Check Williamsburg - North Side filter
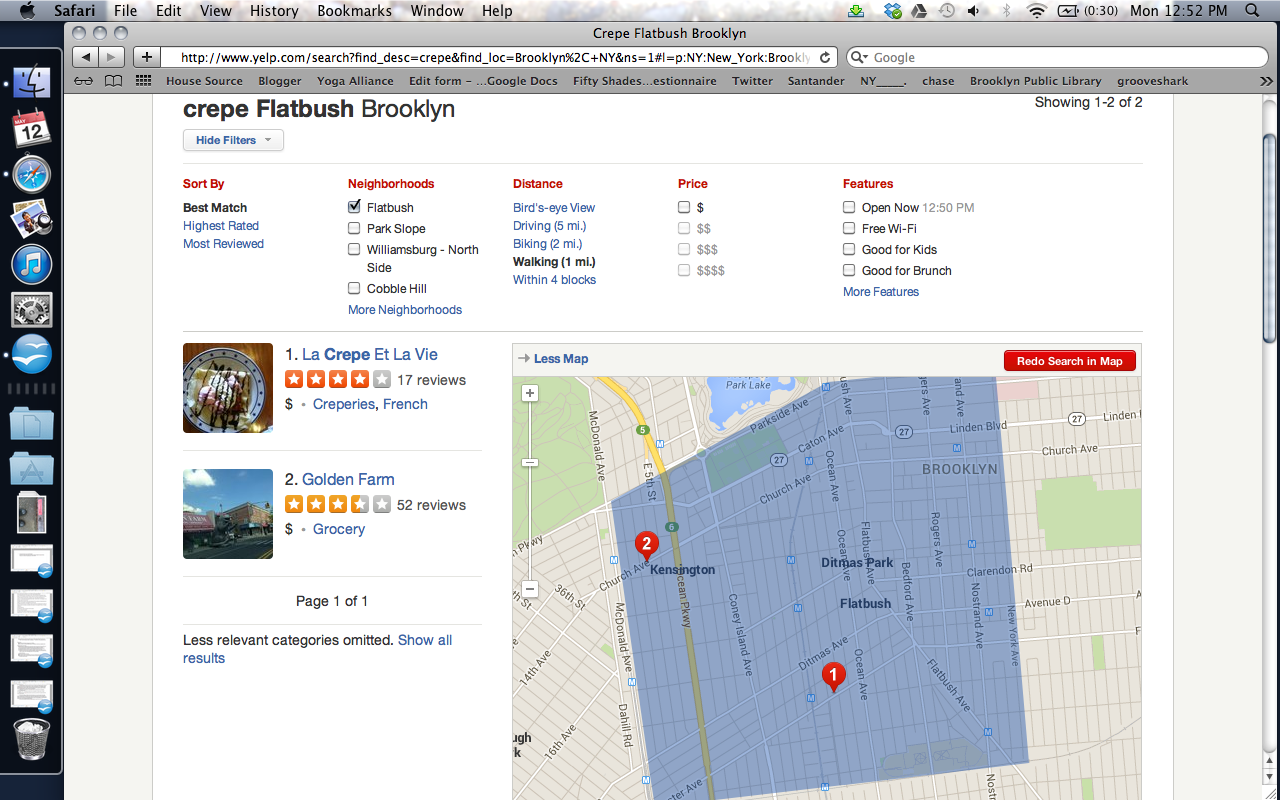The width and height of the screenshot is (1280, 800). 354,249
